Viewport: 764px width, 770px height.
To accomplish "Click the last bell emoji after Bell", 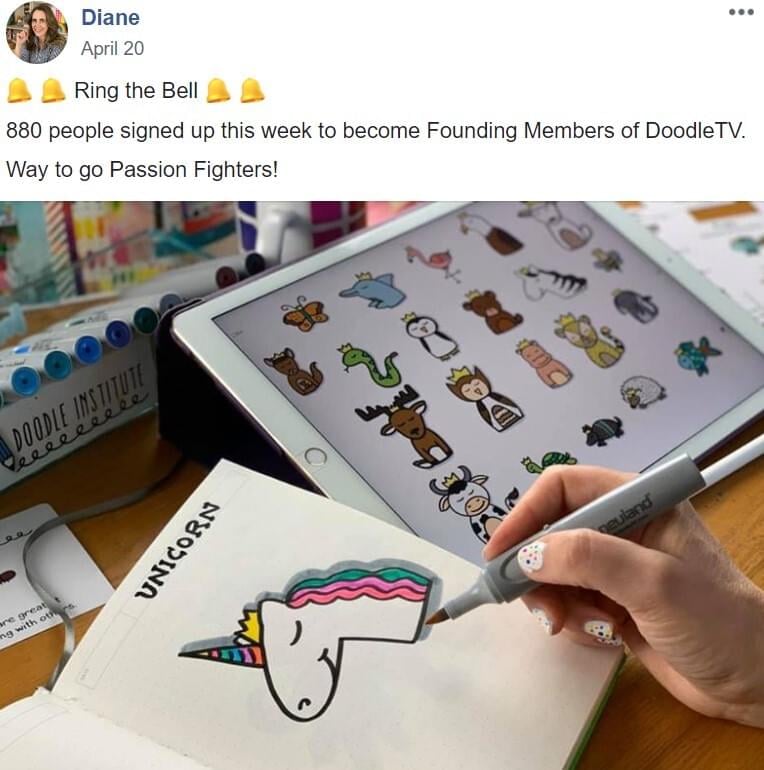I will [252, 90].
